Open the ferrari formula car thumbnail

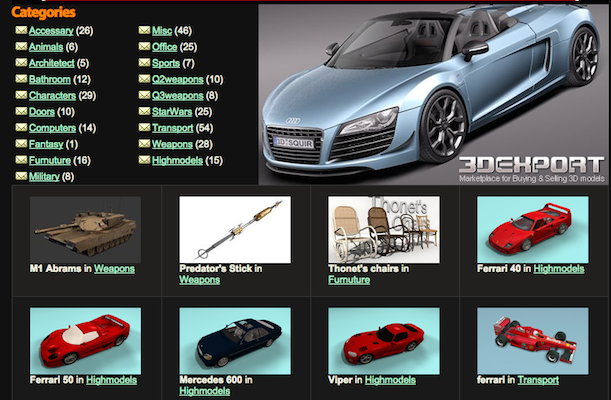[x=533, y=341]
